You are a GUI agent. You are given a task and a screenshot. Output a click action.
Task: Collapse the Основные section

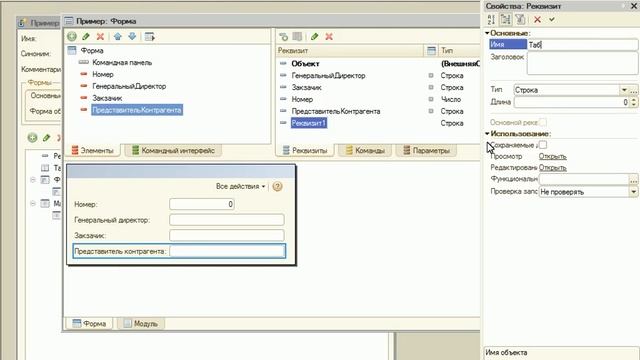click(487, 33)
